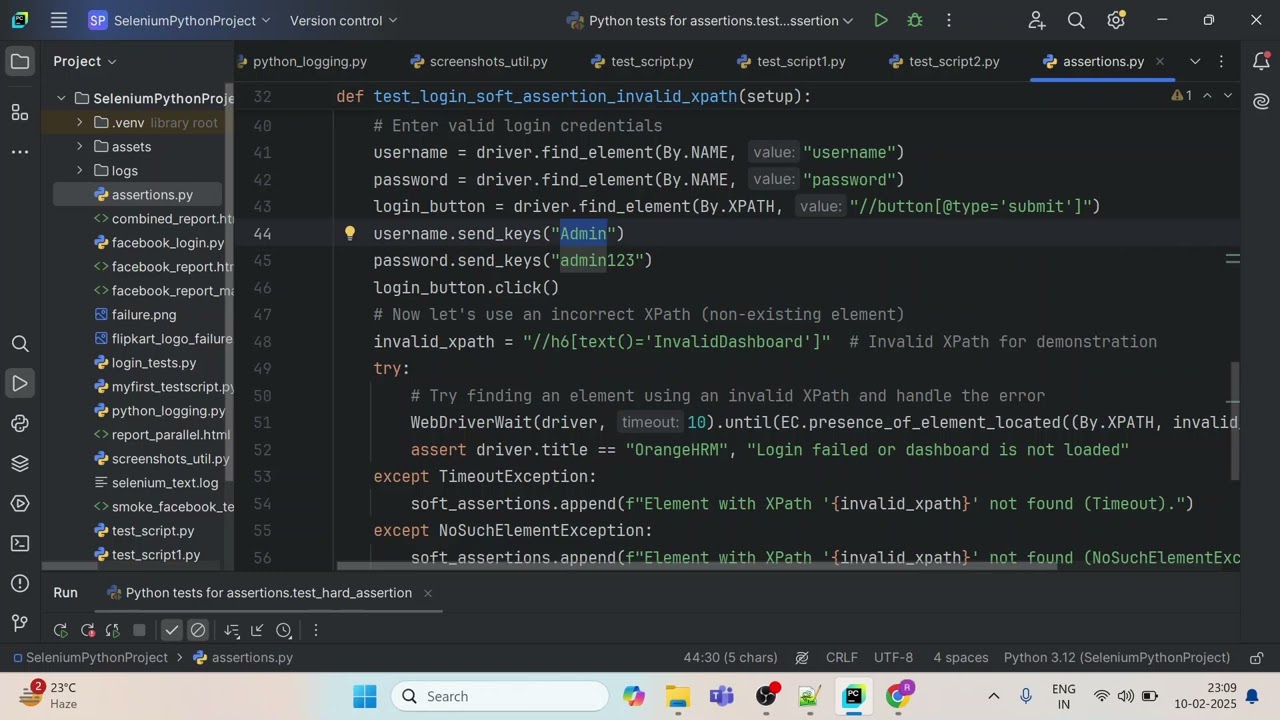The image size is (1280, 720).
Task: Change 4 spaces indent setting
Action: tap(960, 658)
